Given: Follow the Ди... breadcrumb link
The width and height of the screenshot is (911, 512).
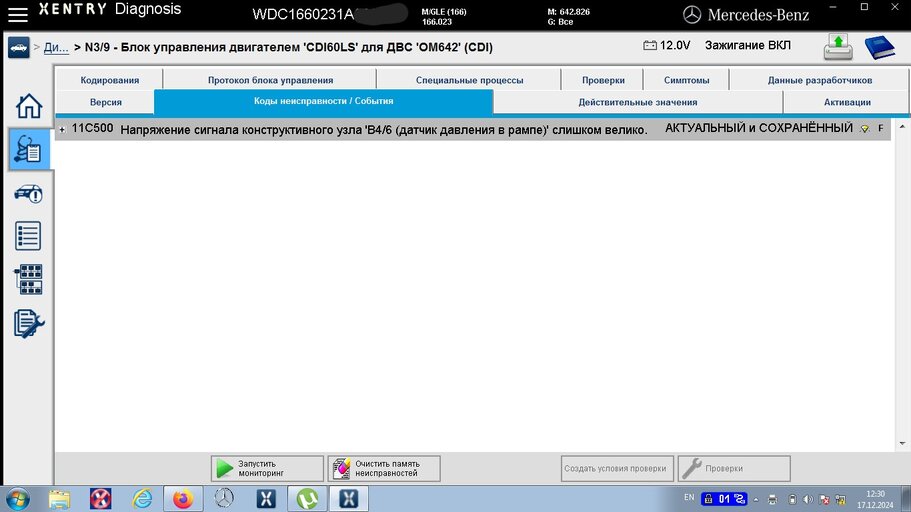Looking at the screenshot, I should point(56,48).
